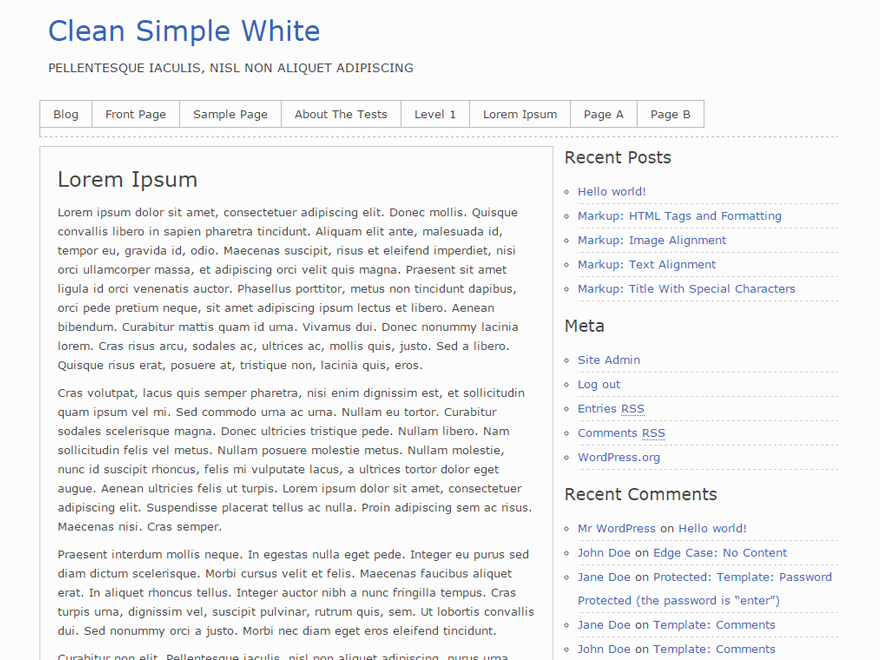
Task: Open the Entries RSS feed
Action: point(611,408)
